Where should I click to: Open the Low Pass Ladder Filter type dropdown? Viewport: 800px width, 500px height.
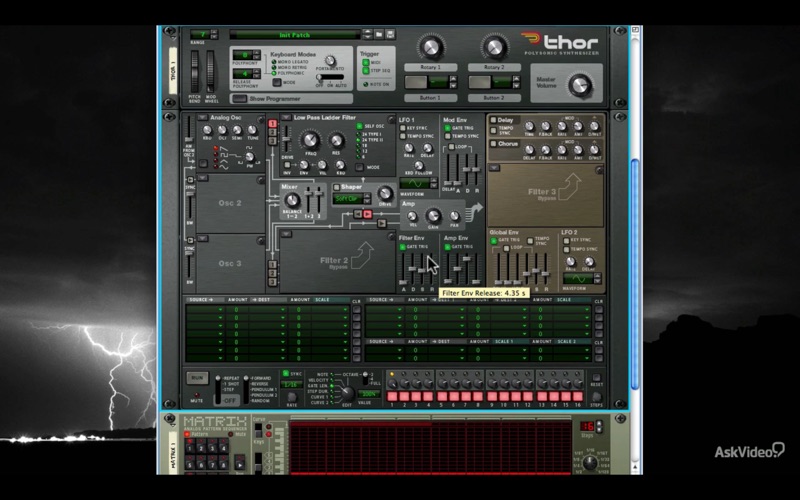click(x=286, y=117)
